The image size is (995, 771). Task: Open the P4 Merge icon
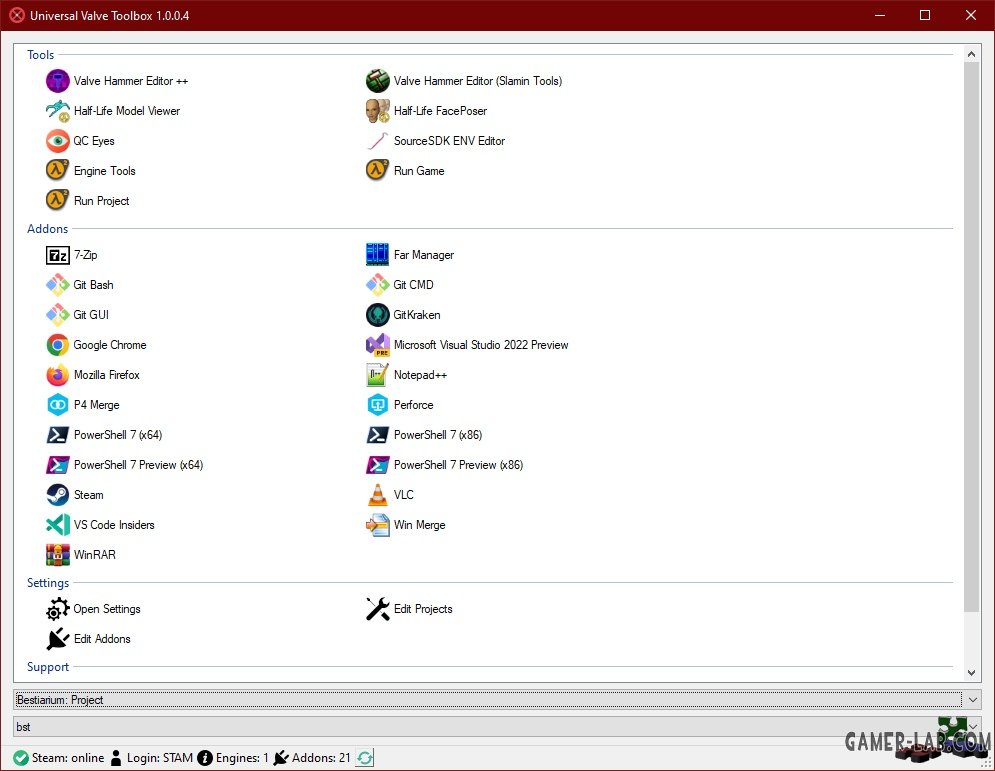coord(57,405)
